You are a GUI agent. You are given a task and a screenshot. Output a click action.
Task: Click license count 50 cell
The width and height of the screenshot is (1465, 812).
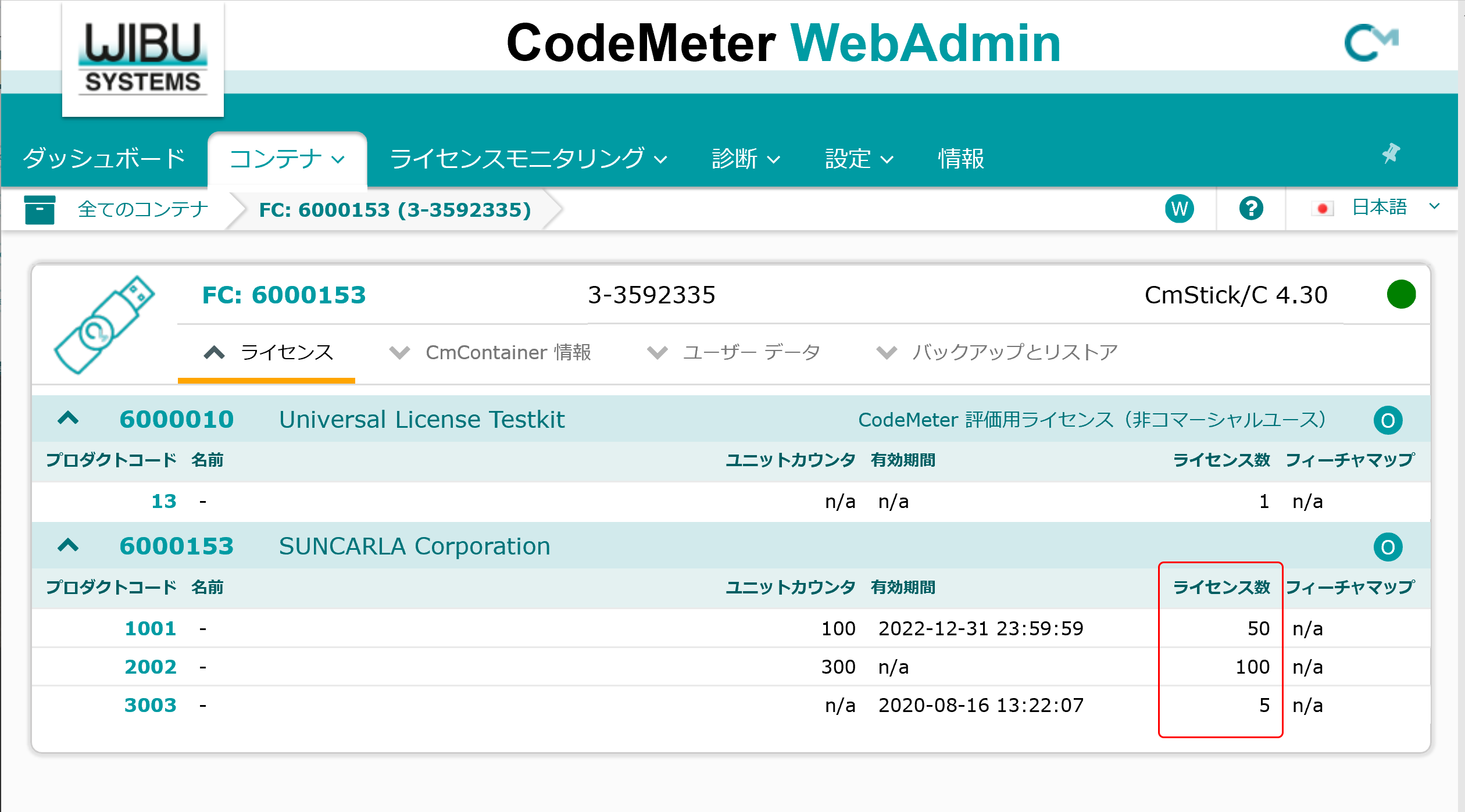coord(1259,628)
